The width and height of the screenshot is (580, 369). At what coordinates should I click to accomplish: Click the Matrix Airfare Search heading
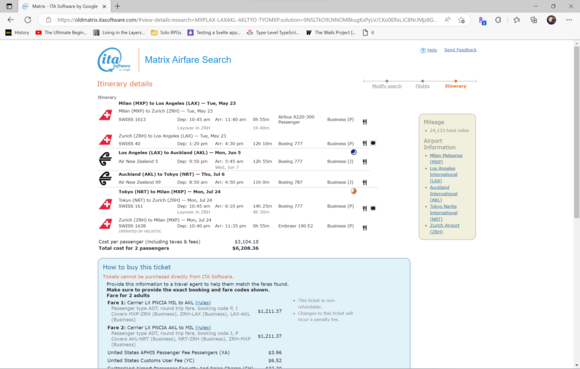pos(188,60)
